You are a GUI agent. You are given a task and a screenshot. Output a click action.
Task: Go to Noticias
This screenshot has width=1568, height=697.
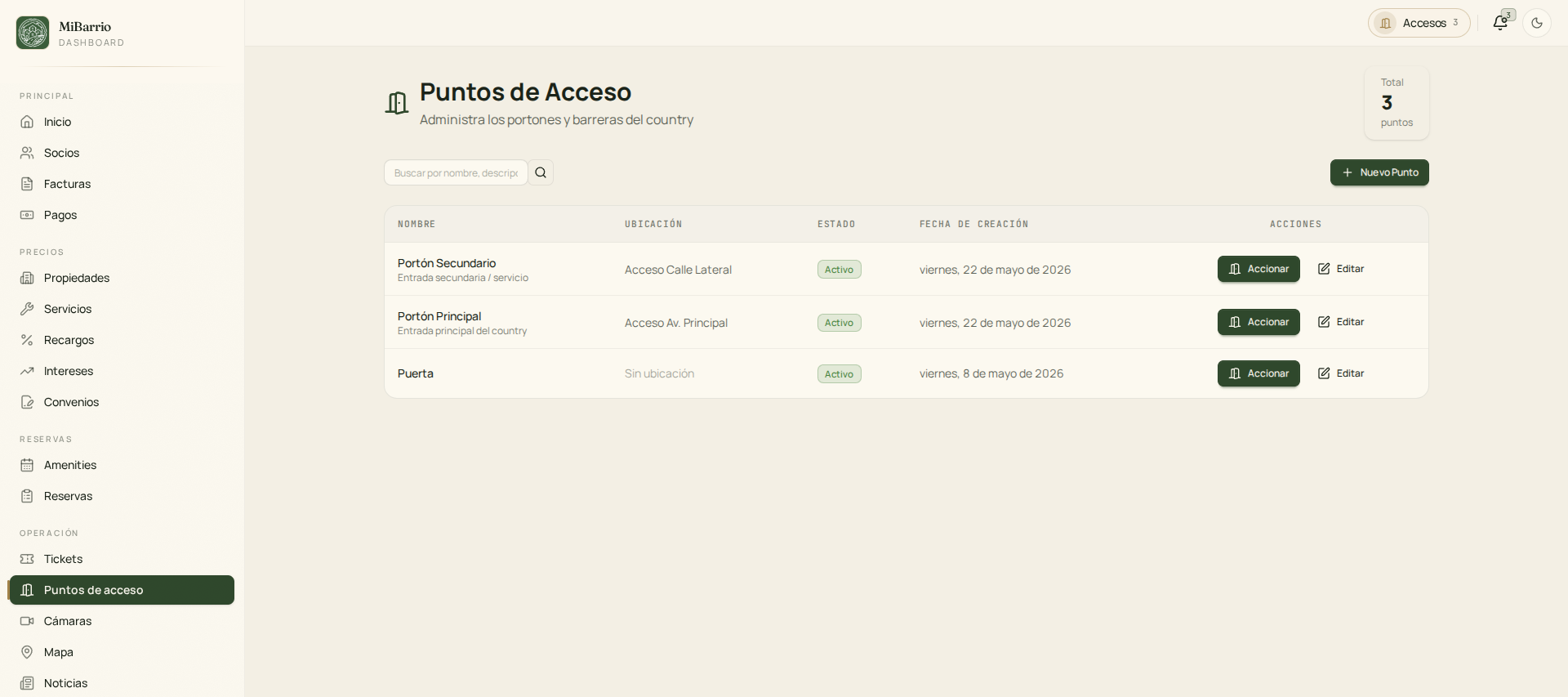pyautogui.click(x=121, y=683)
